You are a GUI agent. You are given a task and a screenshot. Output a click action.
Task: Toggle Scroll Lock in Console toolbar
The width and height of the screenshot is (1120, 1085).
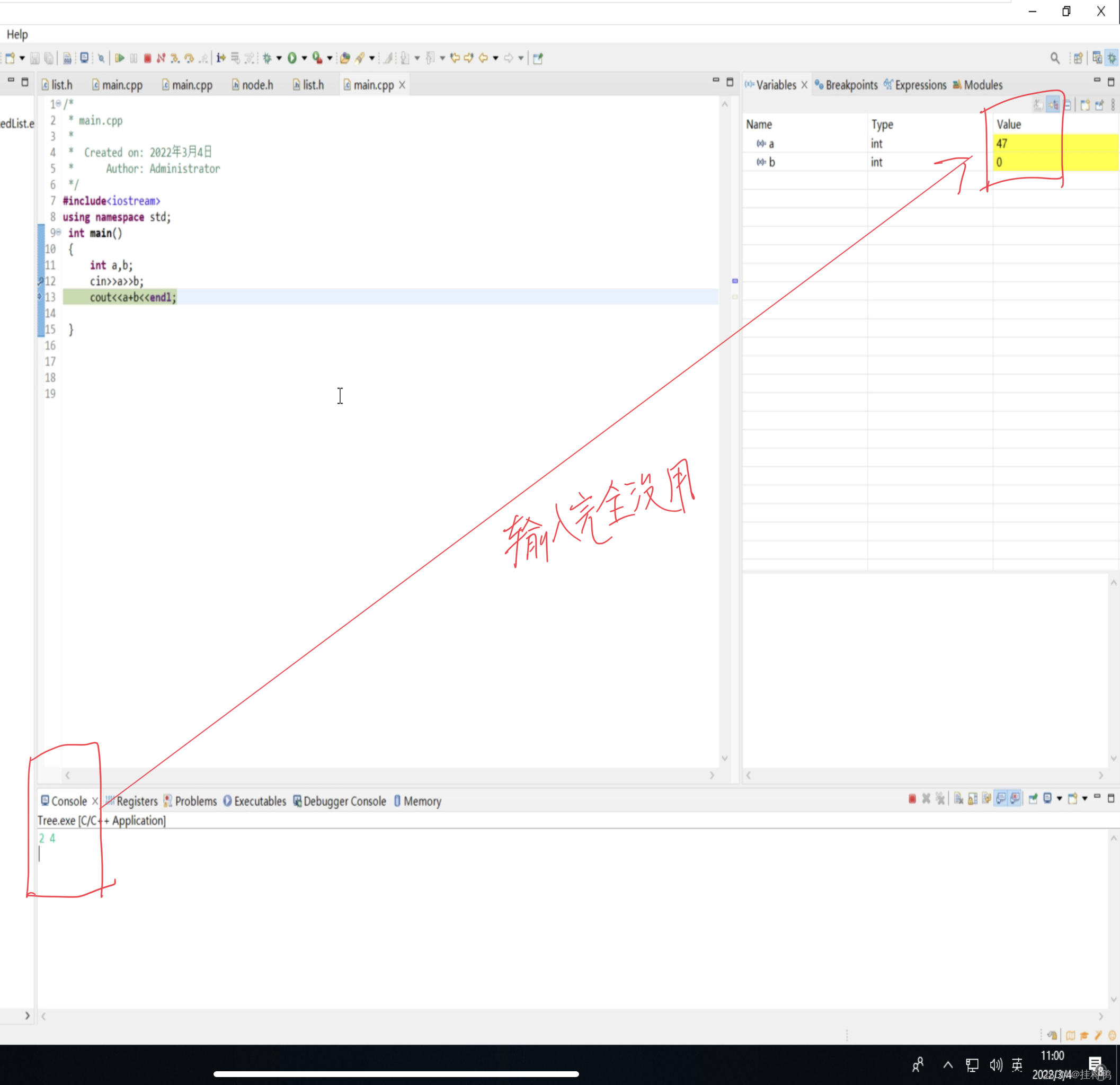pos(973,799)
